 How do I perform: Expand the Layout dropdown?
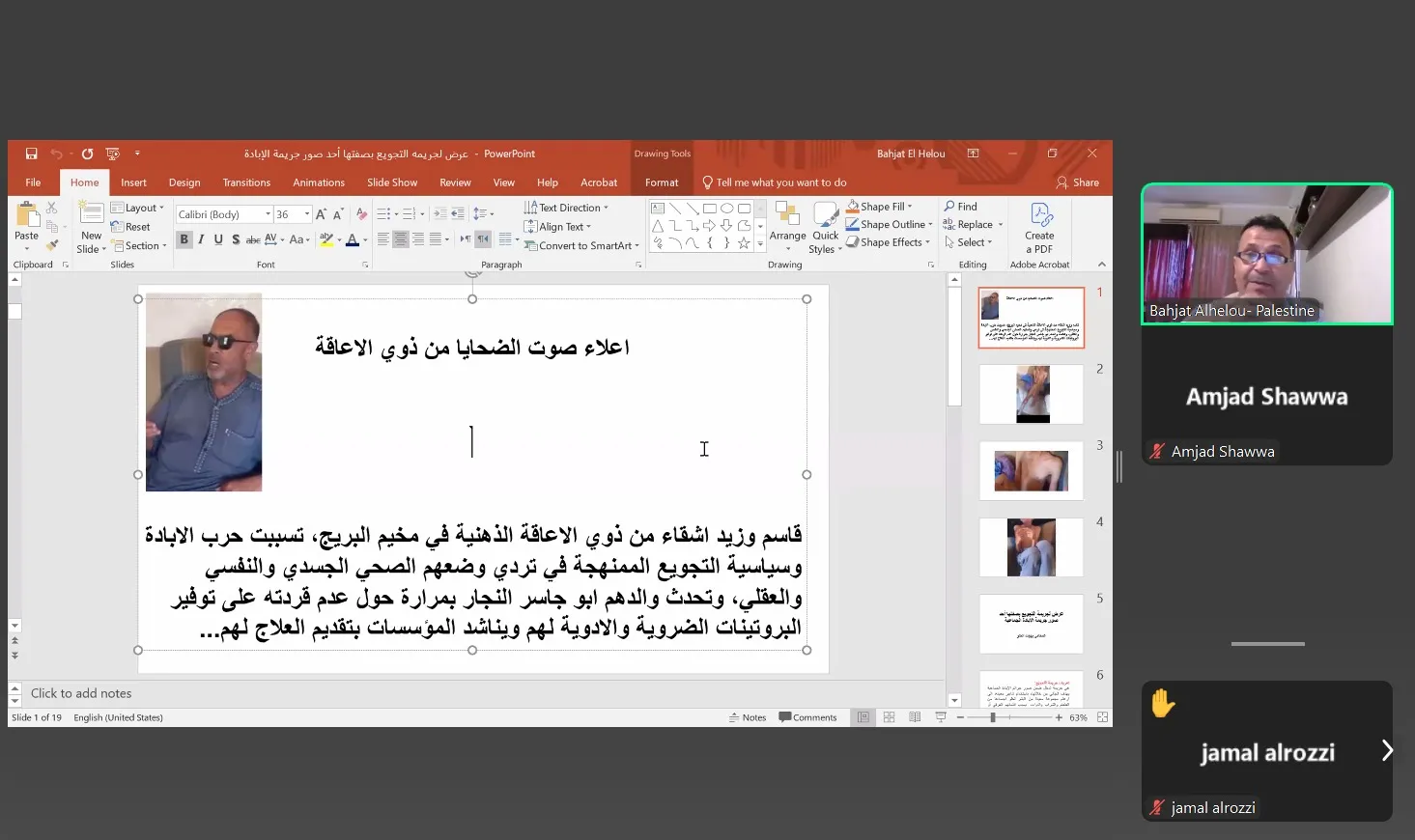[x=137, y=208]
